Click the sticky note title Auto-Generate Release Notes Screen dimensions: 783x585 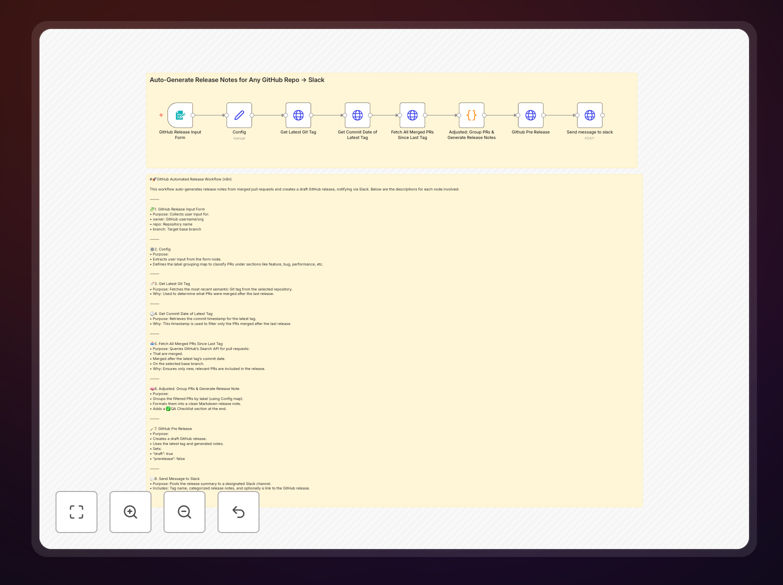pyautogui.click(x=237, y=80)
